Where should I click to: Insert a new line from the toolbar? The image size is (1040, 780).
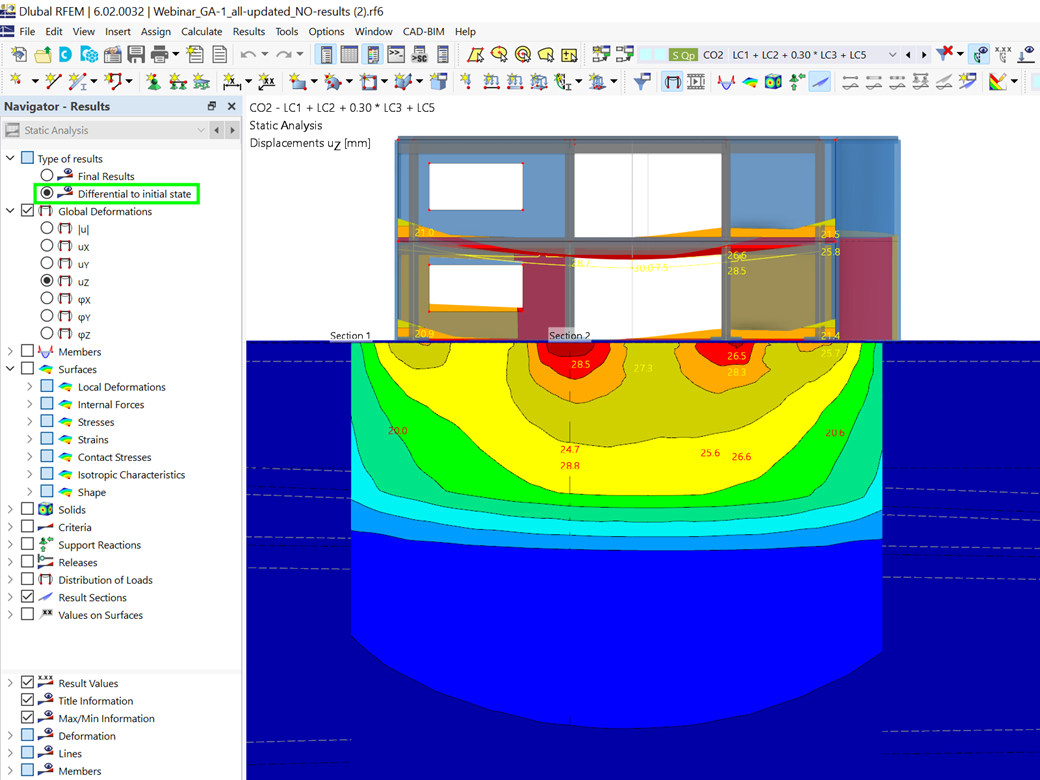pyautogui.click(x=52, y=82)
